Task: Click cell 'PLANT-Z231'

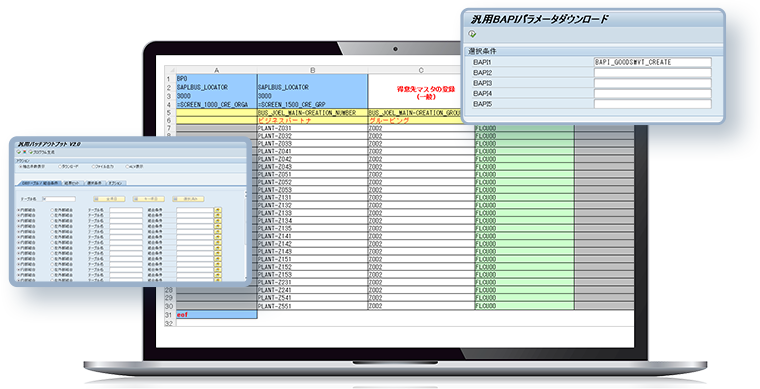Action: click(x=313, y=282)
